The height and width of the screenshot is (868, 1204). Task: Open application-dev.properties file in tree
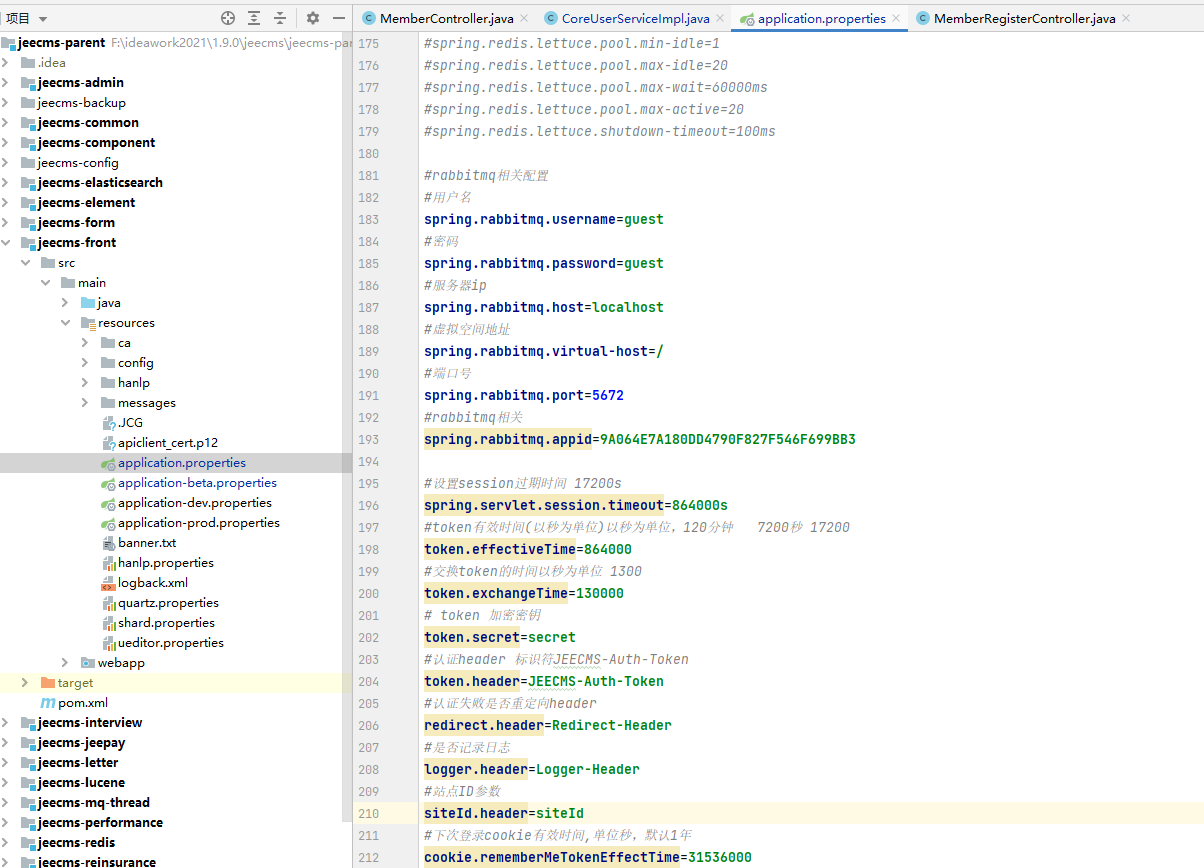point(194,502)
